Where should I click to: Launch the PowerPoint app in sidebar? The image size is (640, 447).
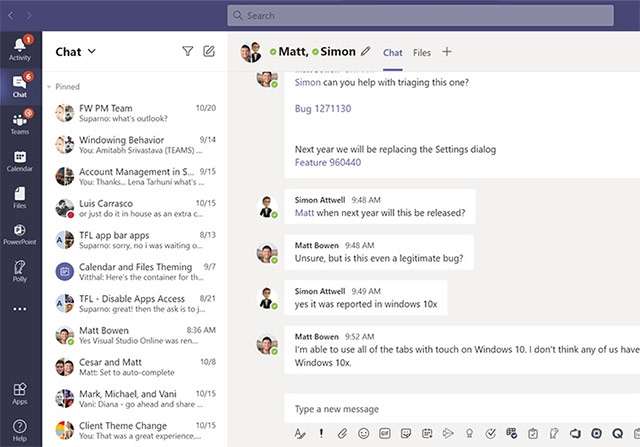click(x=20, y=233)
